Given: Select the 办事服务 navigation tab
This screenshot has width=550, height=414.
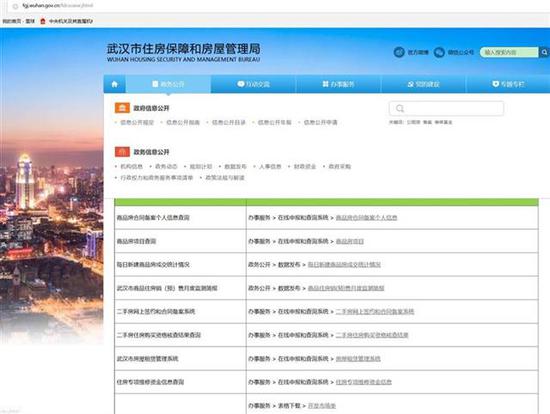Looking at the screenshot, I should click(x=338, y=84).
